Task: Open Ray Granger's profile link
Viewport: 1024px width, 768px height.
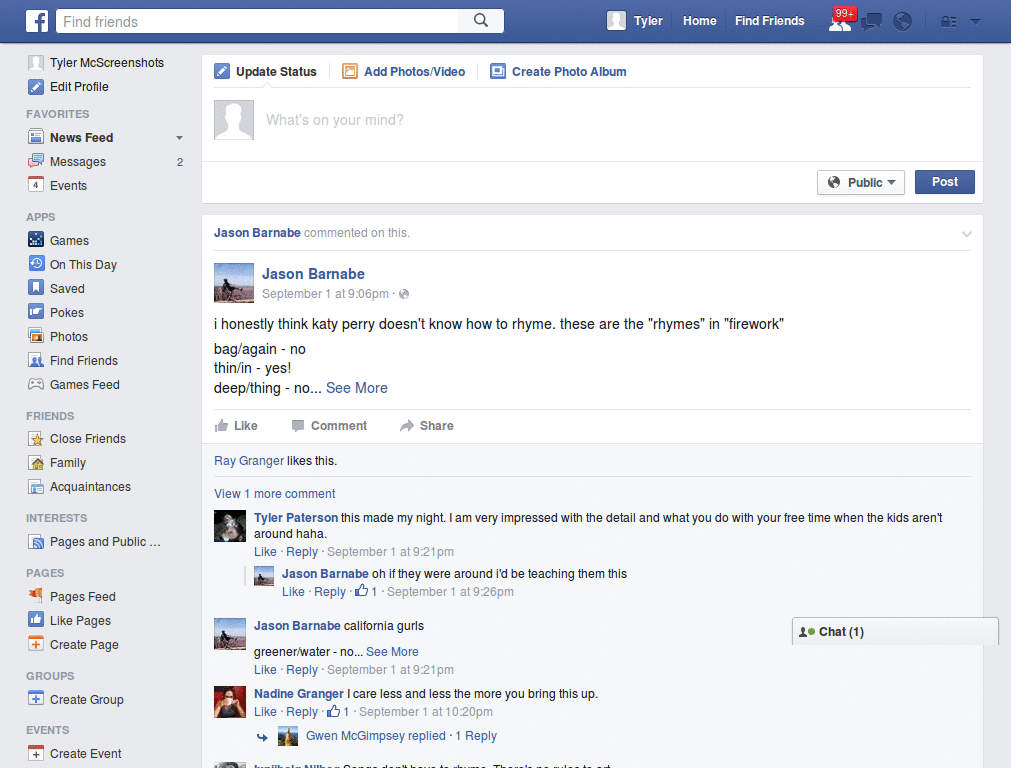Action: 249,461
